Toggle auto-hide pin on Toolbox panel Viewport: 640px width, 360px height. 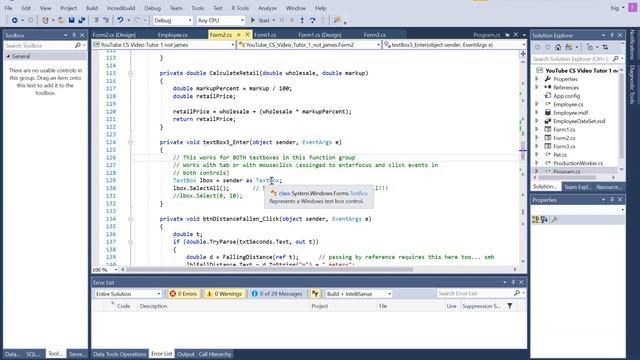[74, 36]
